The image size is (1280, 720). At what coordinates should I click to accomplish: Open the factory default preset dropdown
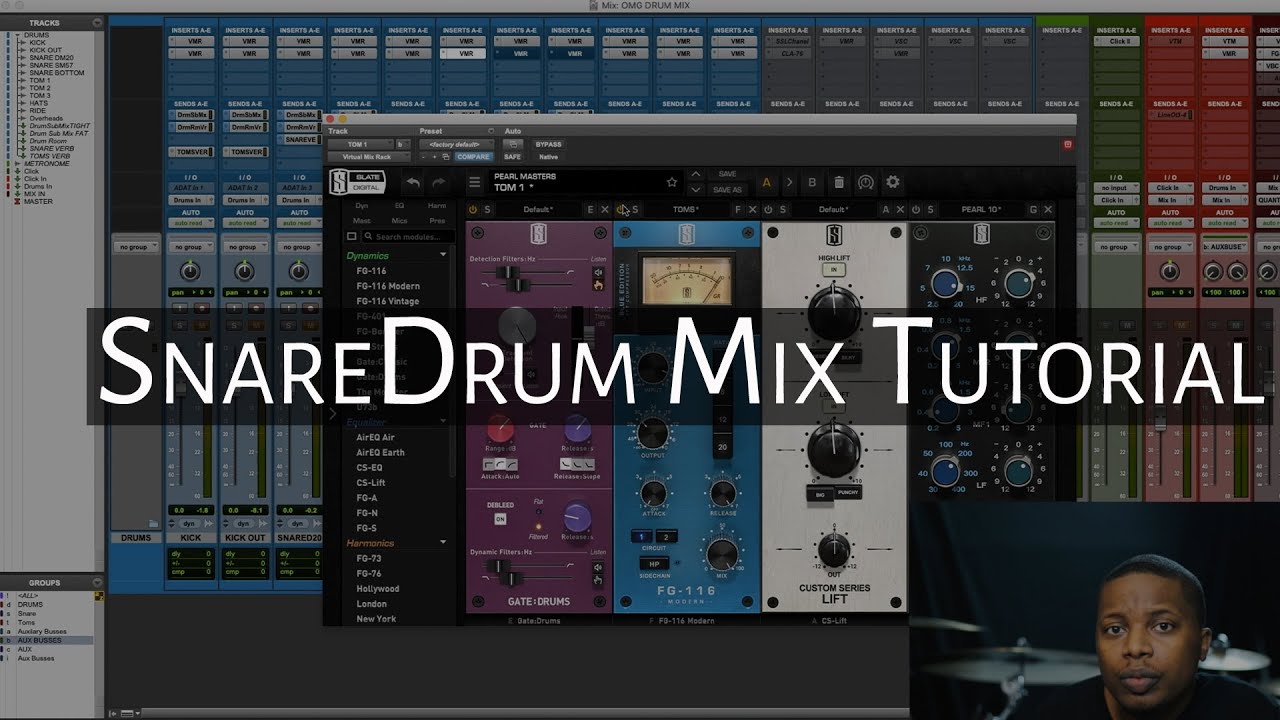pyautogui.click(x=457, y=144)
